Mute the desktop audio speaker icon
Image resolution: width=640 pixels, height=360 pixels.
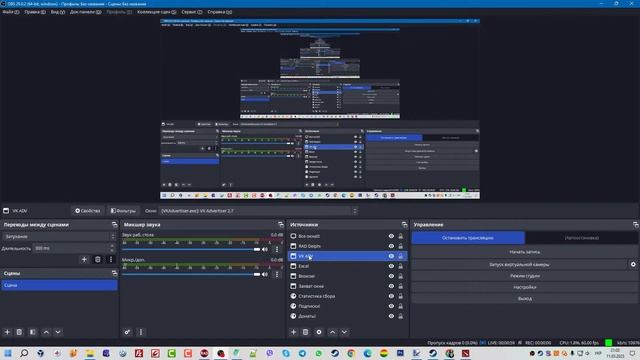[265, 249]
